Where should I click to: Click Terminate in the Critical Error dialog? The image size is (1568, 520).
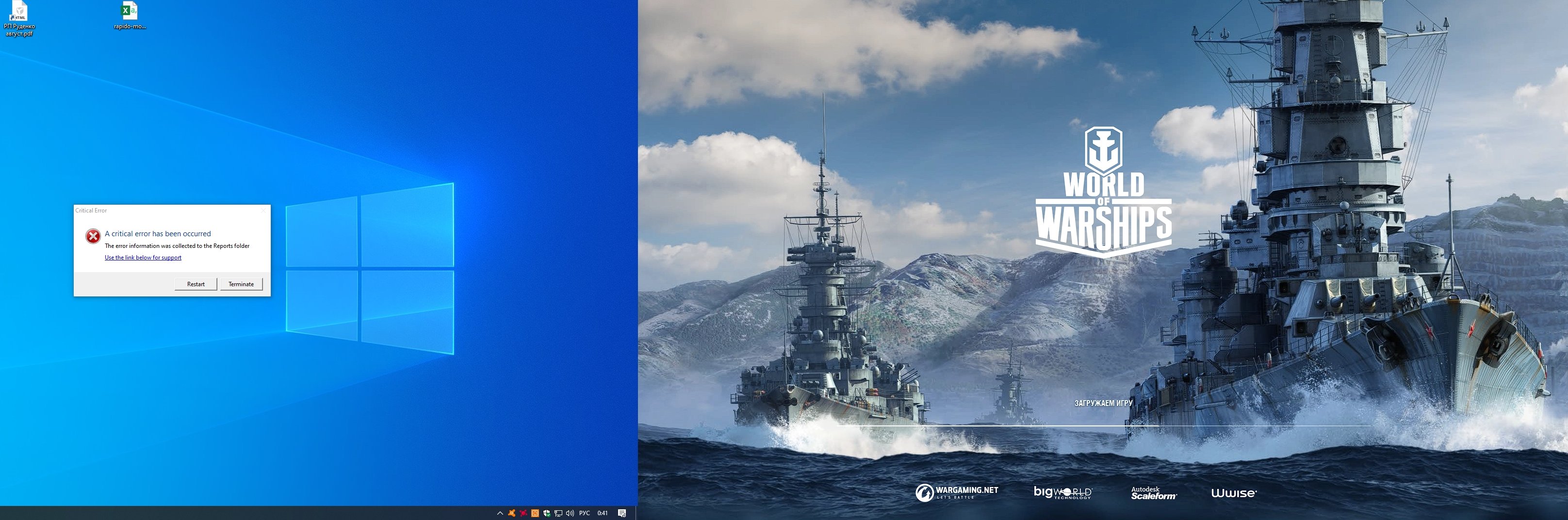pos(241,284)
